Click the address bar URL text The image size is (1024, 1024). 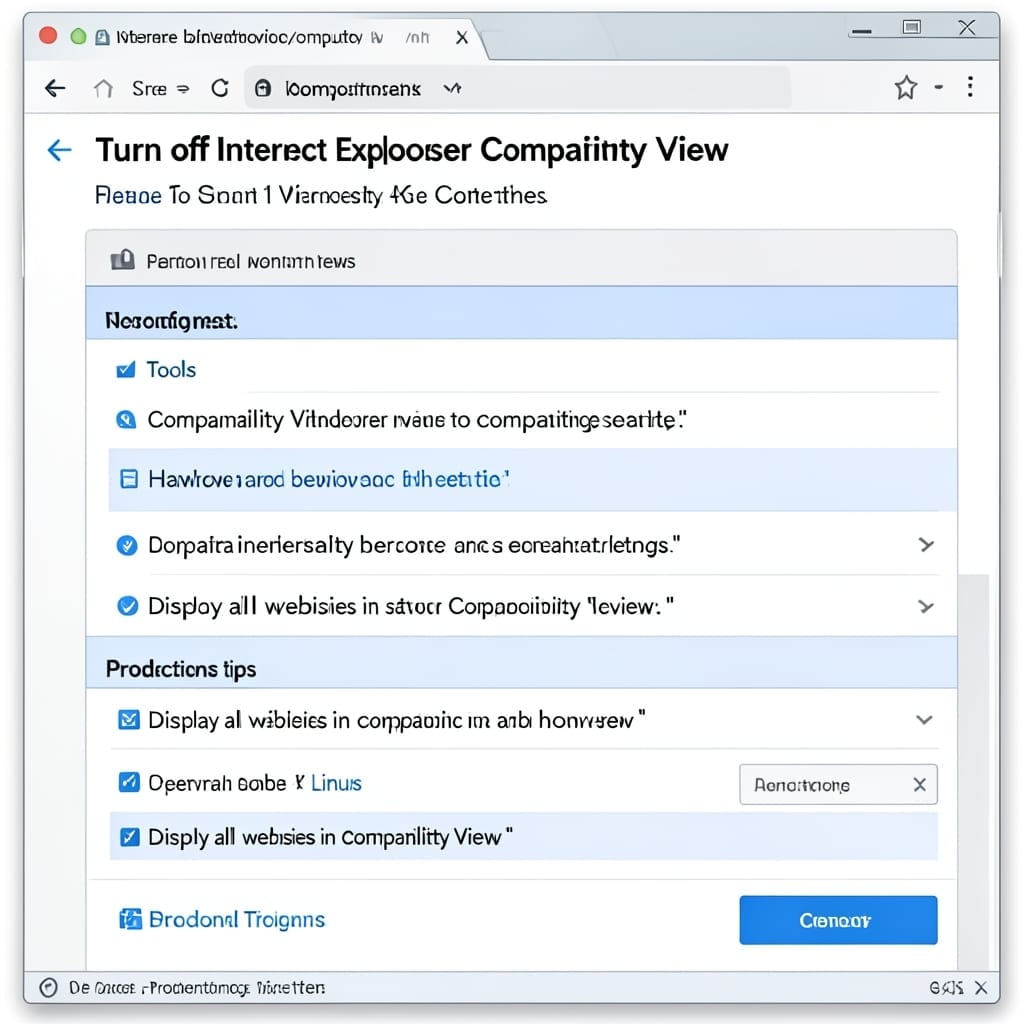[x=353, y=89]
